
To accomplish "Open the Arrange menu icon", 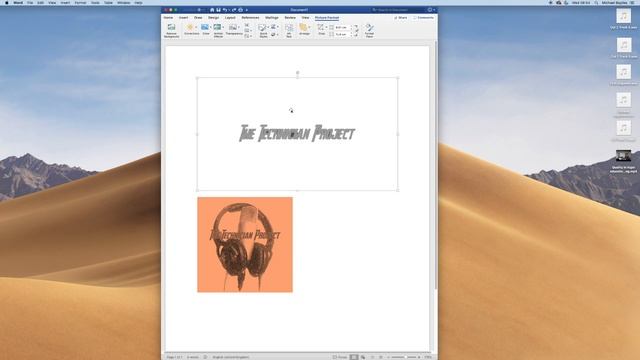I will pos(303,27).
